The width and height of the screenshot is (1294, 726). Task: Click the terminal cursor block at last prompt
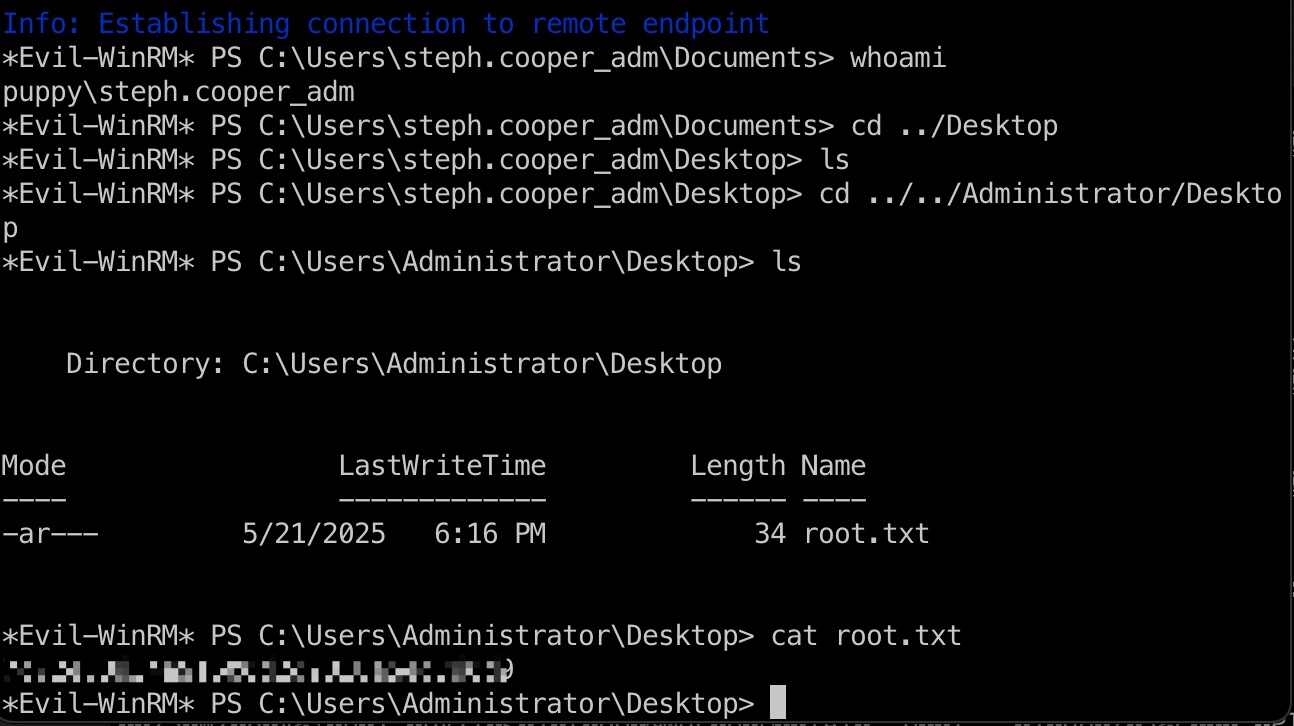pyautogui.click(x=779, y=703)
